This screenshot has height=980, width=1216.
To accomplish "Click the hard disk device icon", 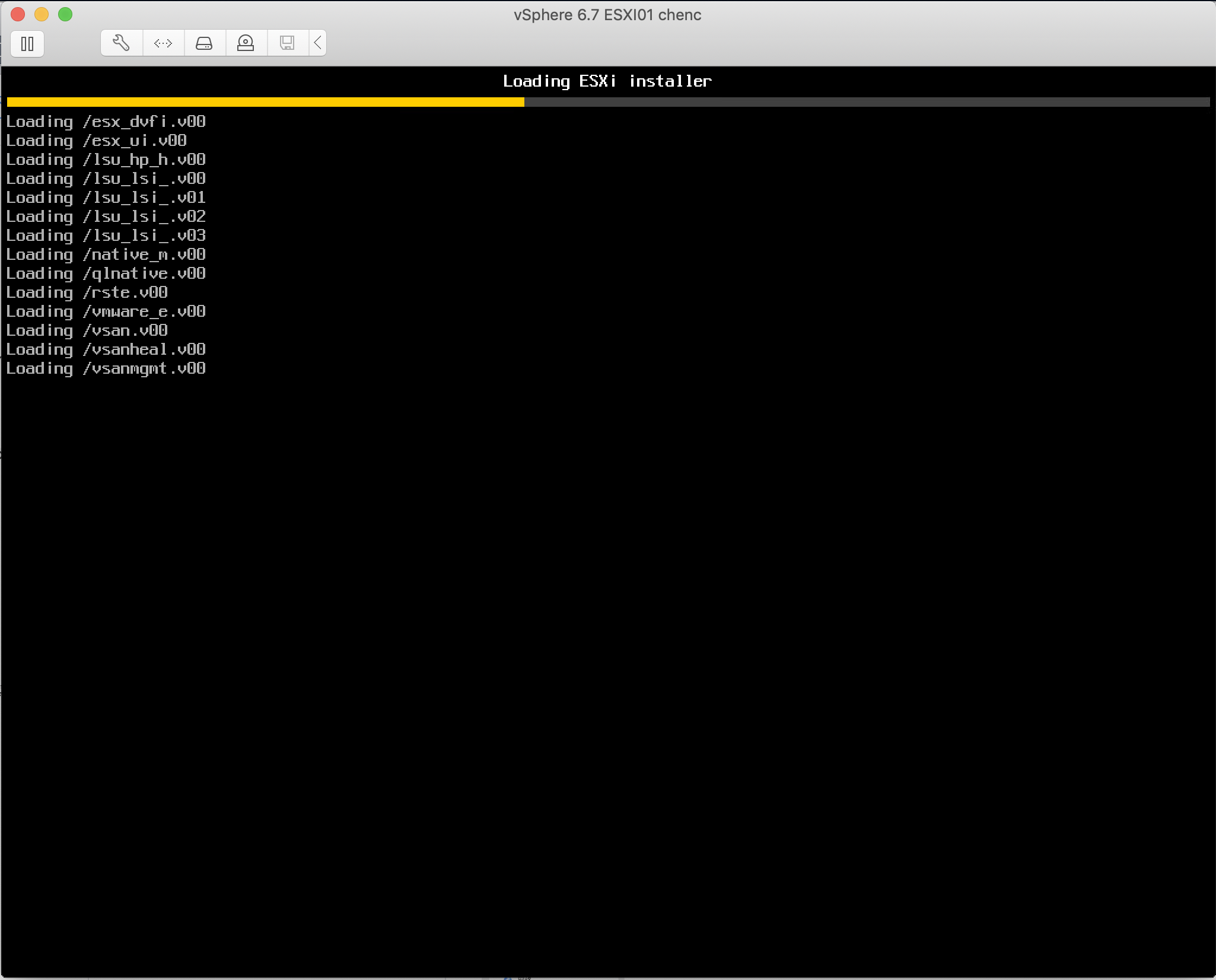I will [205, 43].
